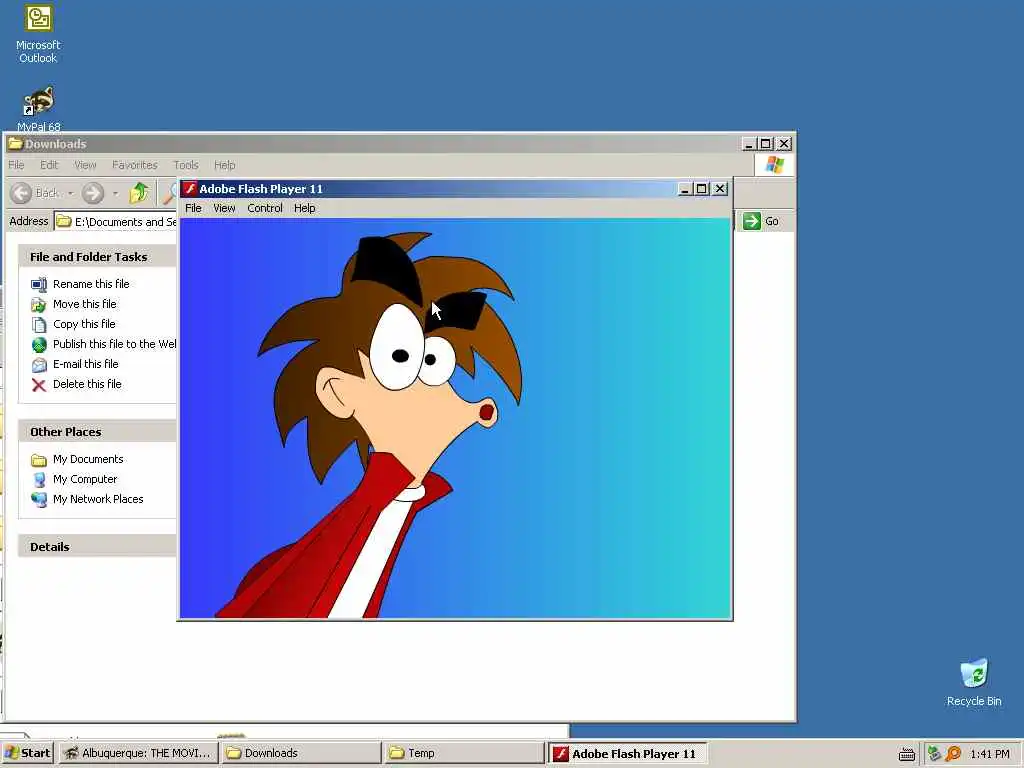Click the Flash animation cartoon character
The width and height of the screenshot is (1024, 768).
[x=391, y=424]
